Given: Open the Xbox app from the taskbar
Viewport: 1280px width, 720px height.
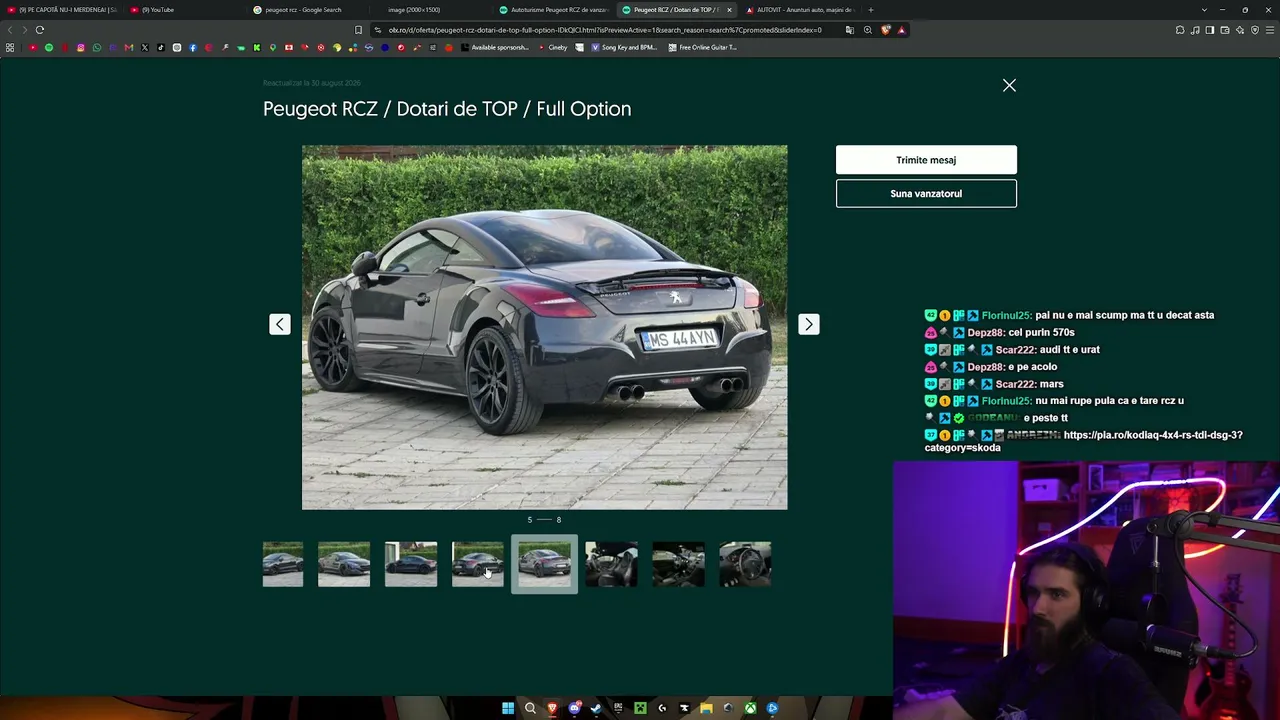Looking at the screenshot, I should (750, 709).
